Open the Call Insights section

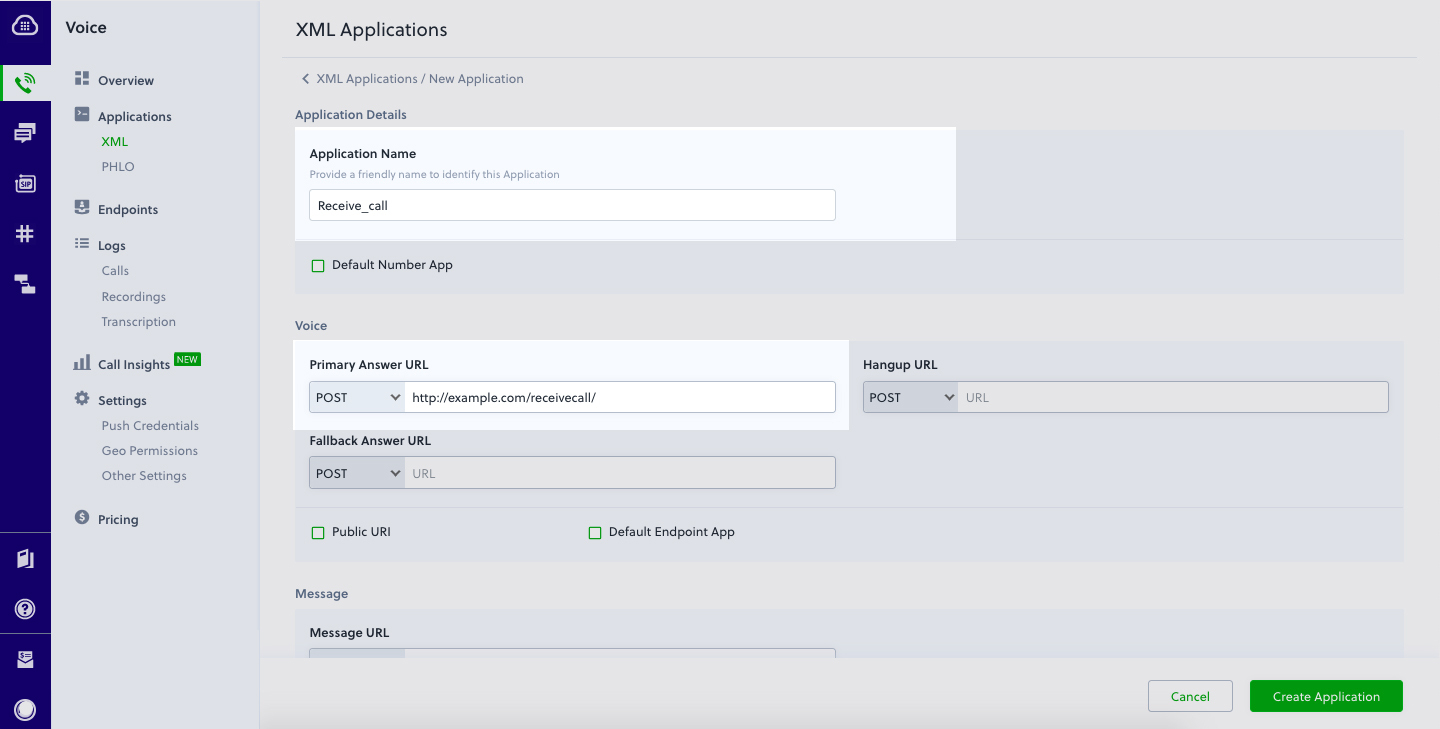click(x=134, y=363)
